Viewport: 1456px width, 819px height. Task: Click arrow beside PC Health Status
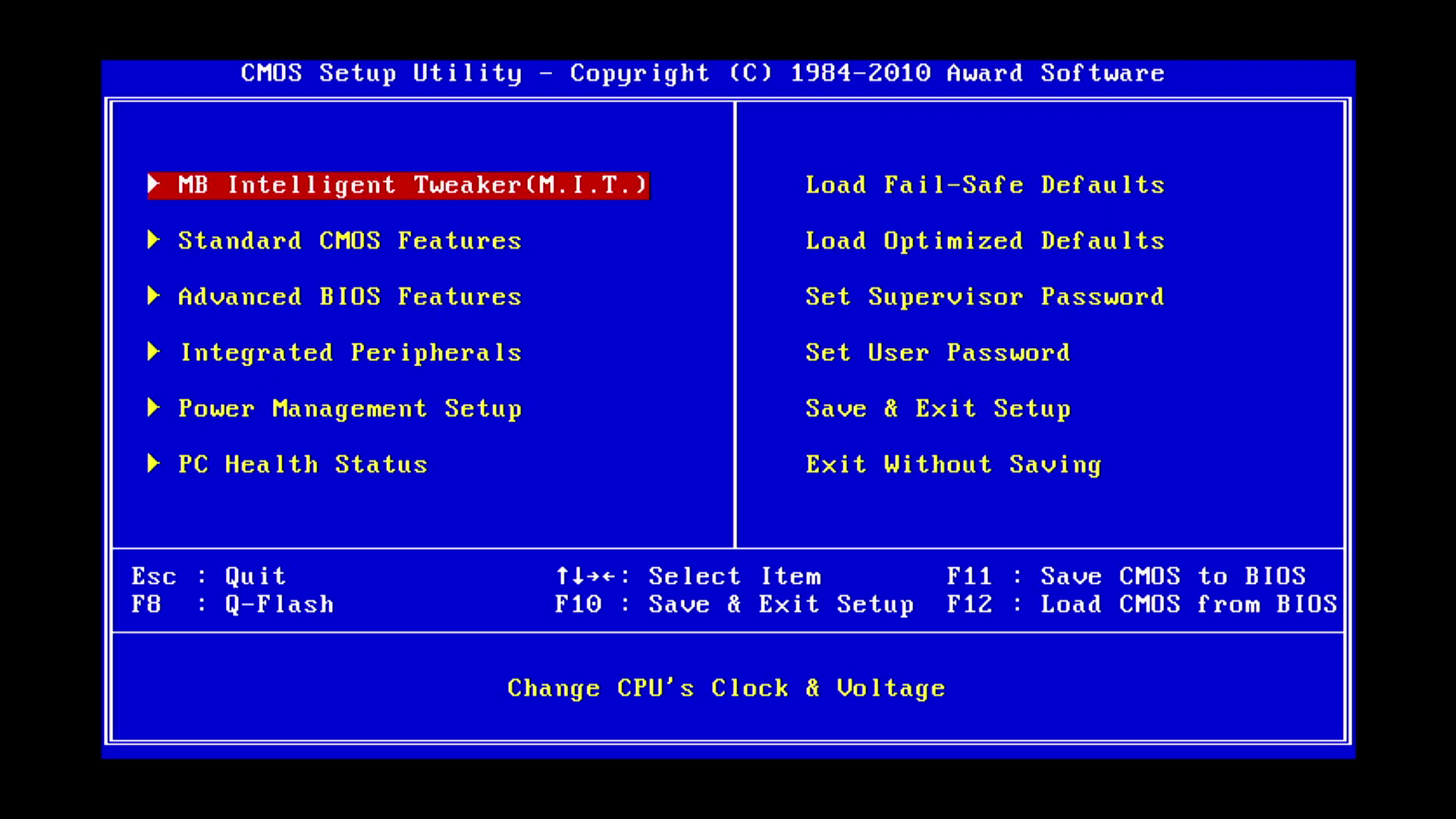pyautogui.click(x=153, y=463)
